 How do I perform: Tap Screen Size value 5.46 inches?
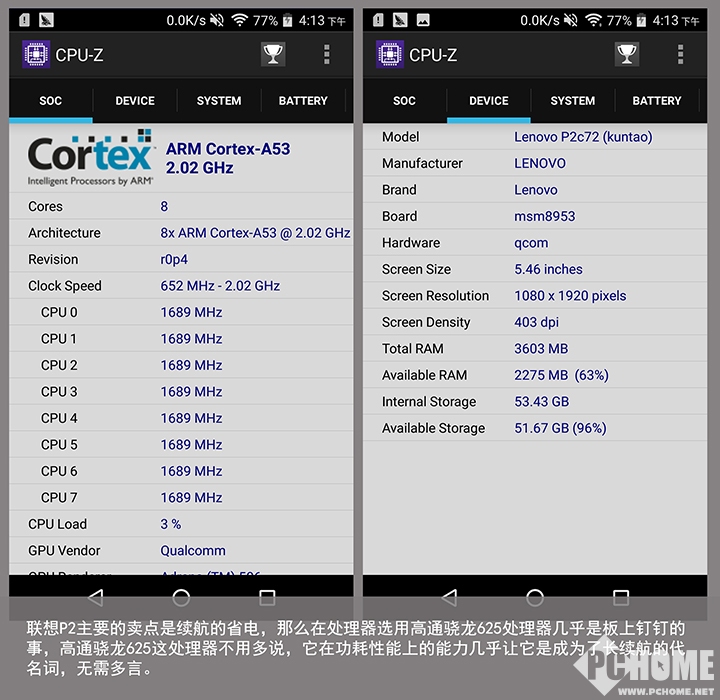[x=548, y=269]
